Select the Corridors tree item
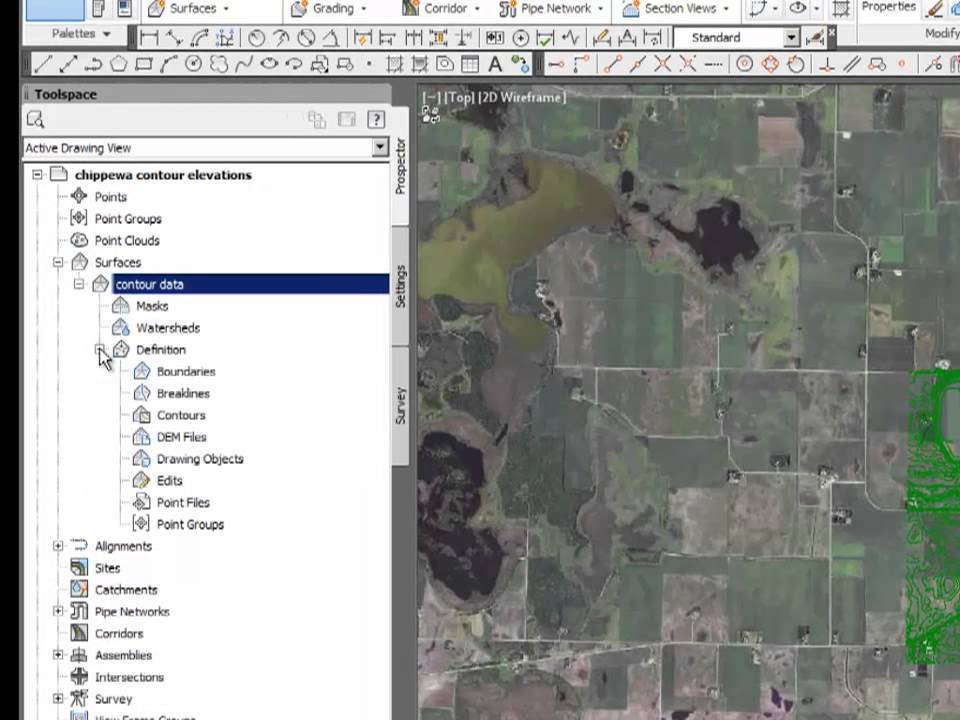 point(119,633)
